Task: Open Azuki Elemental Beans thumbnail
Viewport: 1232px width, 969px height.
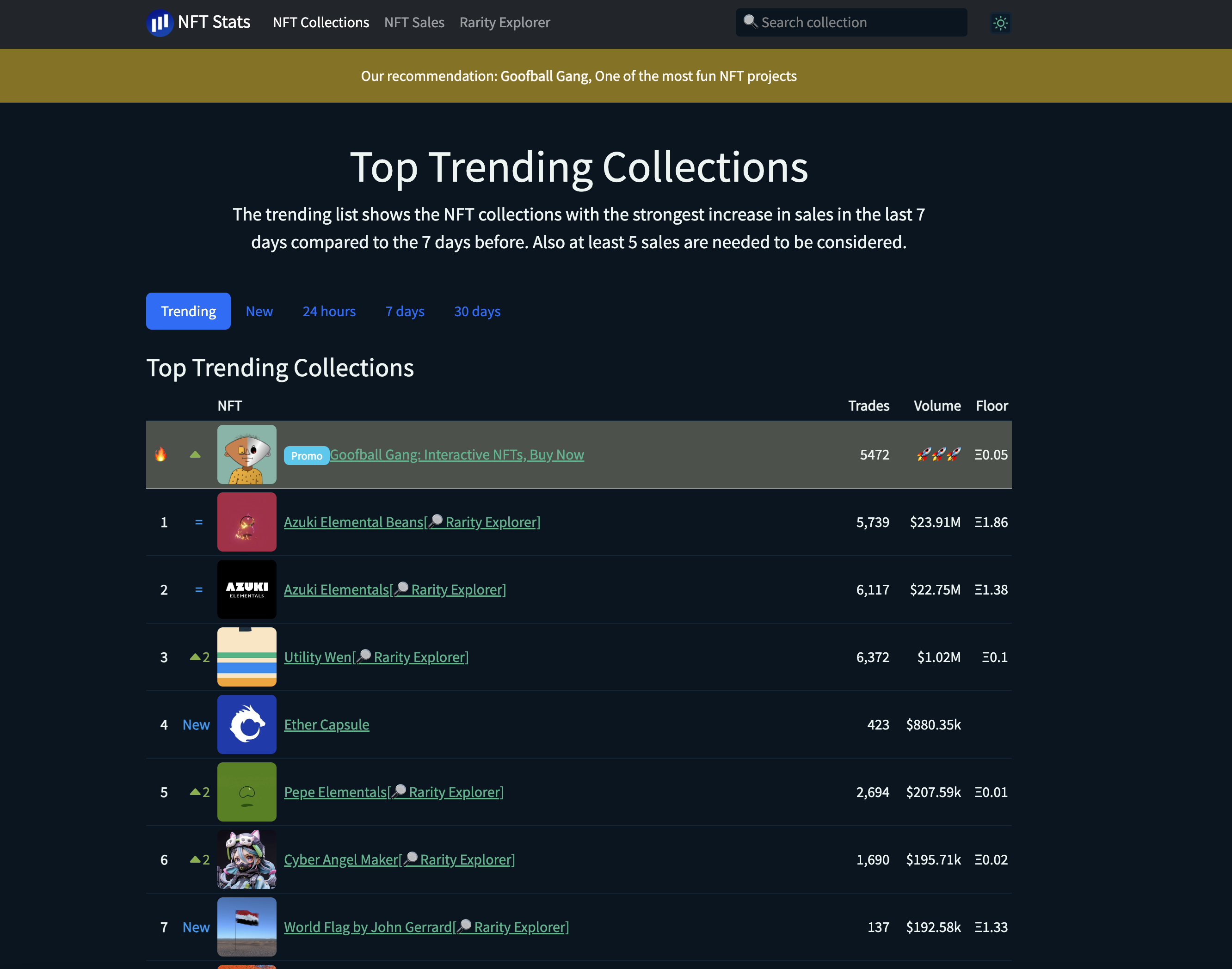Action: 247,522
